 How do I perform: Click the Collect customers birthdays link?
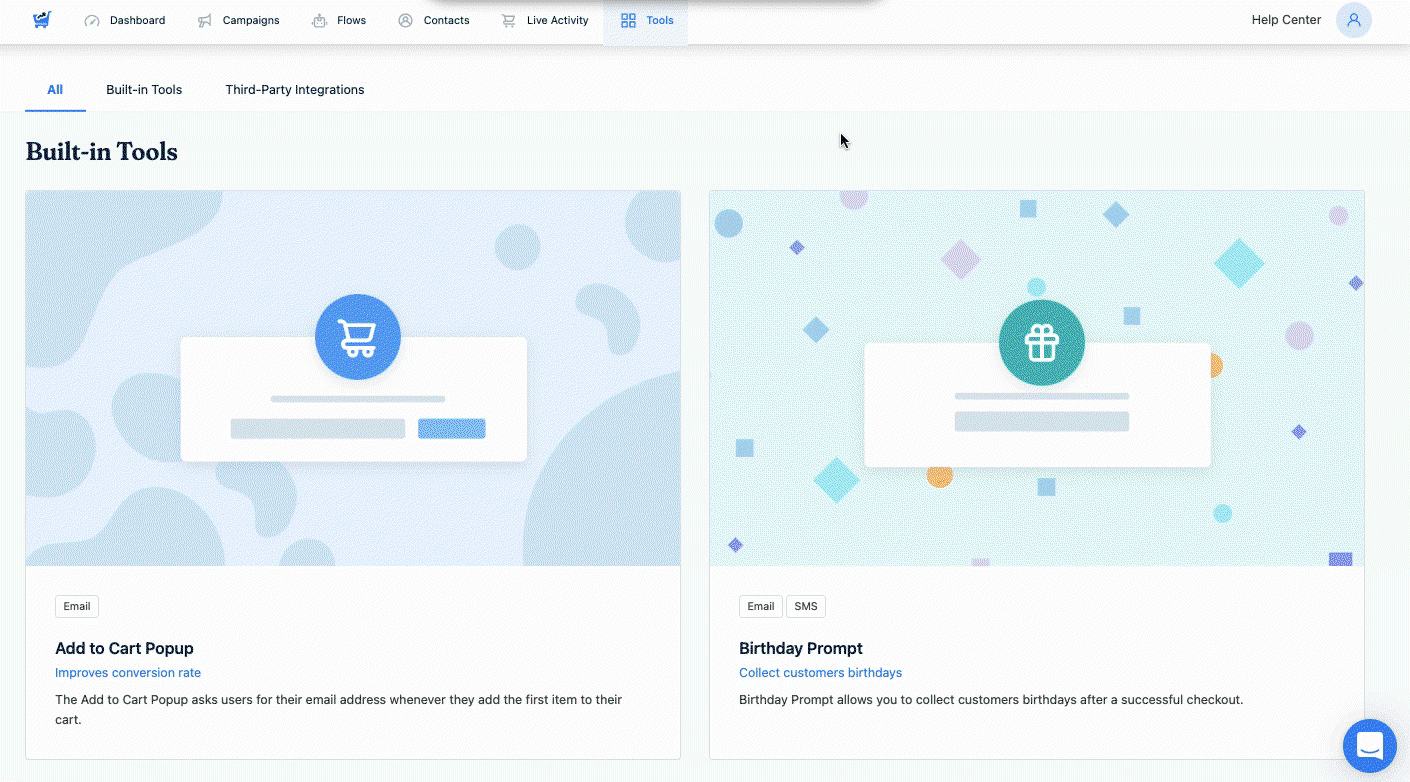(x=820, y=673)
